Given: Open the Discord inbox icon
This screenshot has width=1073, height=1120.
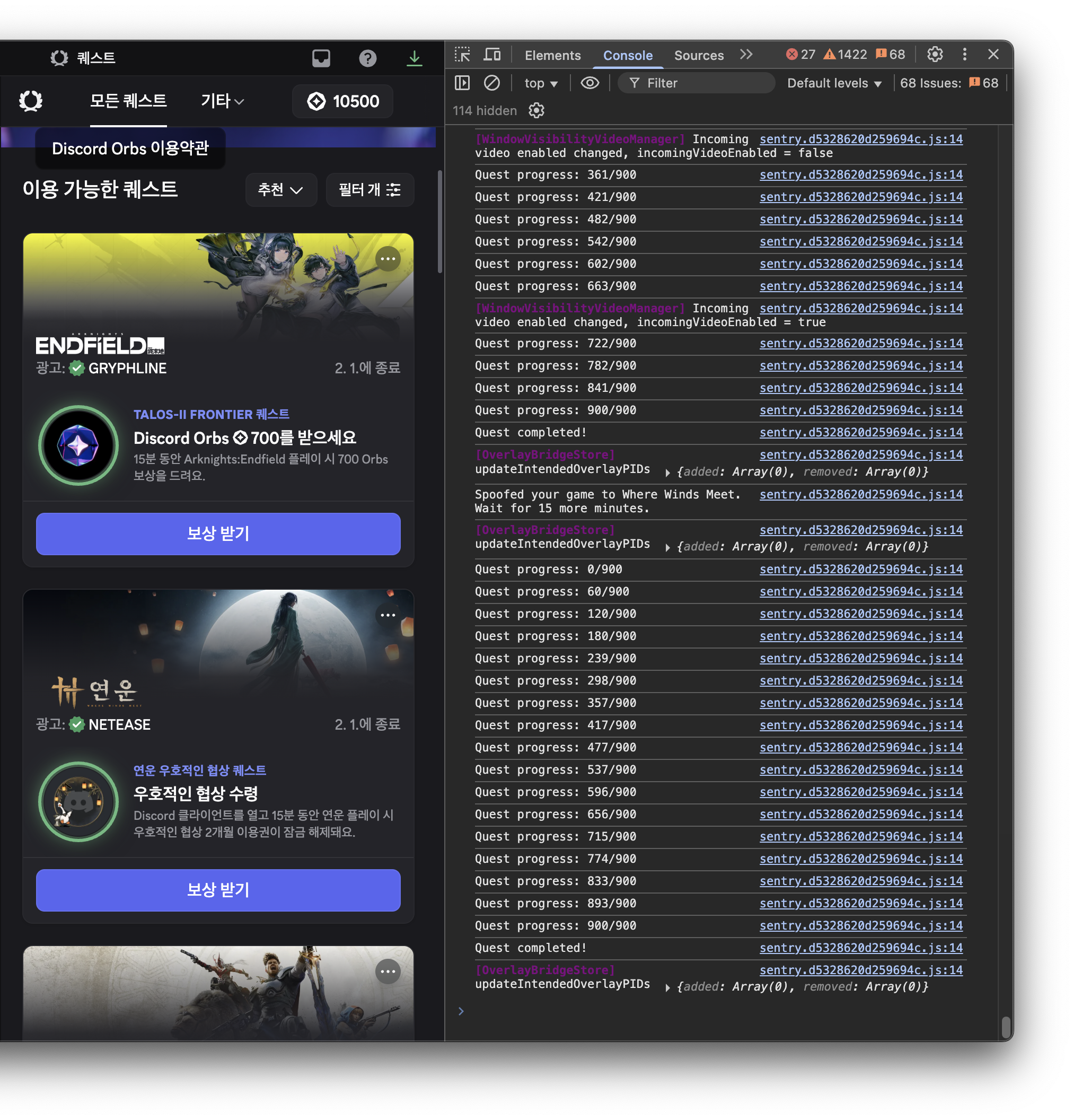Looking at the screenshot, I should click(321, 58).
